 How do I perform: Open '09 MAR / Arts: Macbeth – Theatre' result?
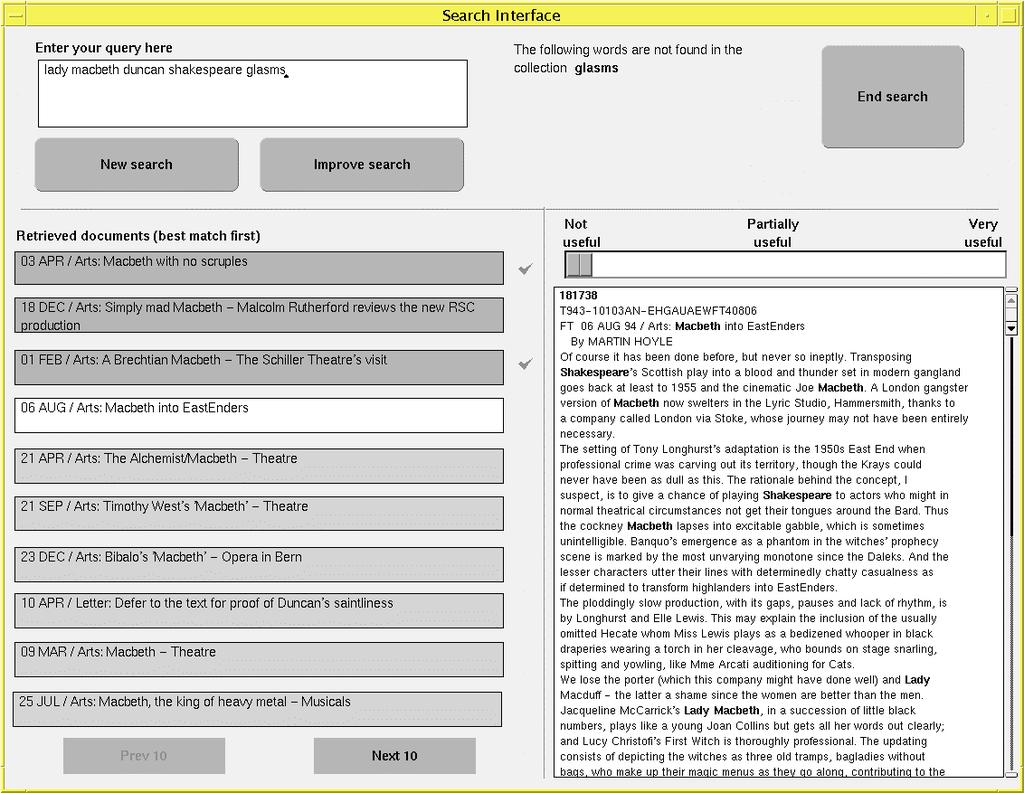point(259,659)
